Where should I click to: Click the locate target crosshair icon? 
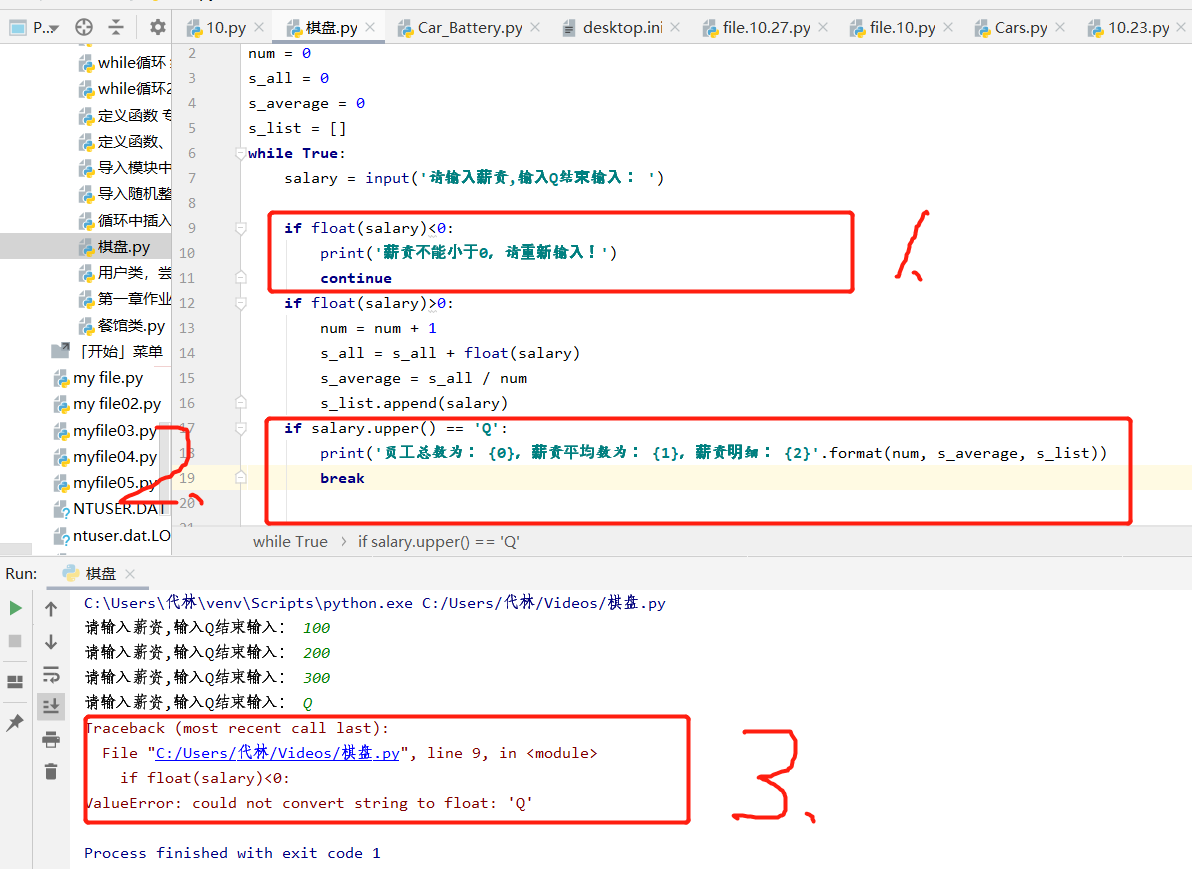[x=84, y=27]
